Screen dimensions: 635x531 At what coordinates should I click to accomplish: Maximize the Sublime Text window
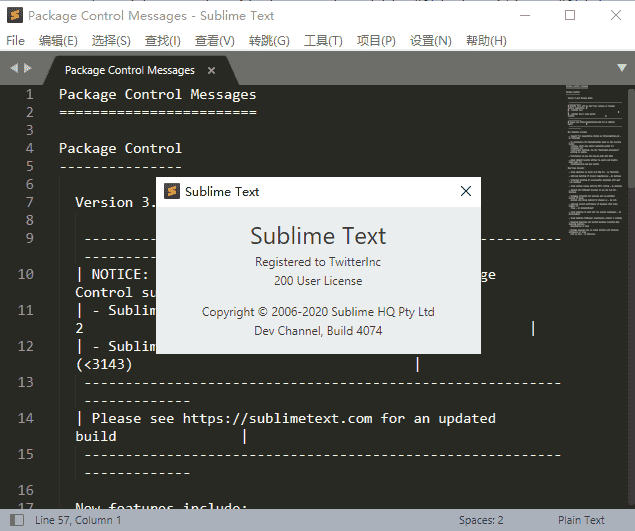coord(570,15)
